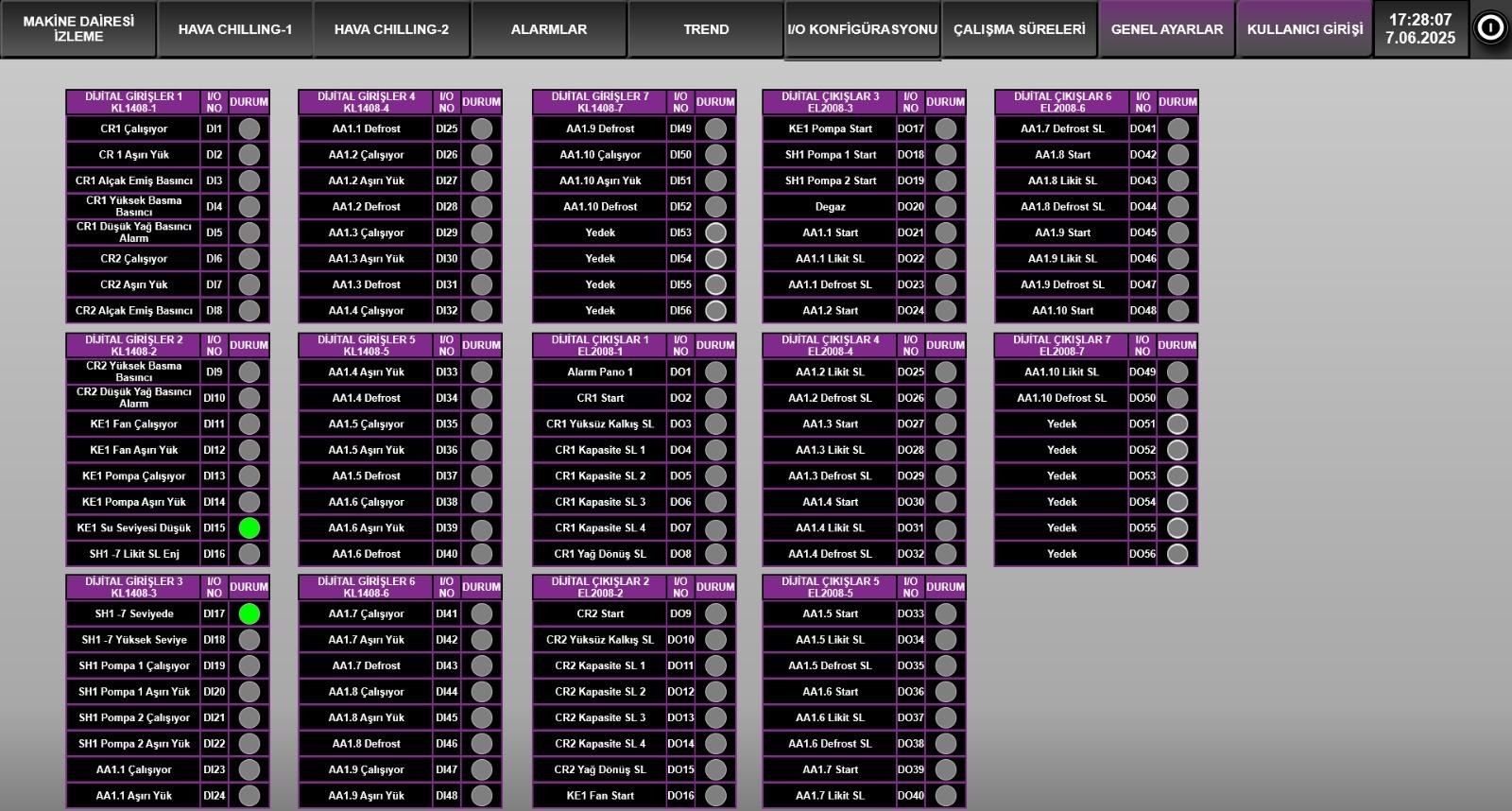Click the Dijital Girişler 1 KL1408-1 header
This screenshot has height=811, width=1512.
(x=133, y=102)
